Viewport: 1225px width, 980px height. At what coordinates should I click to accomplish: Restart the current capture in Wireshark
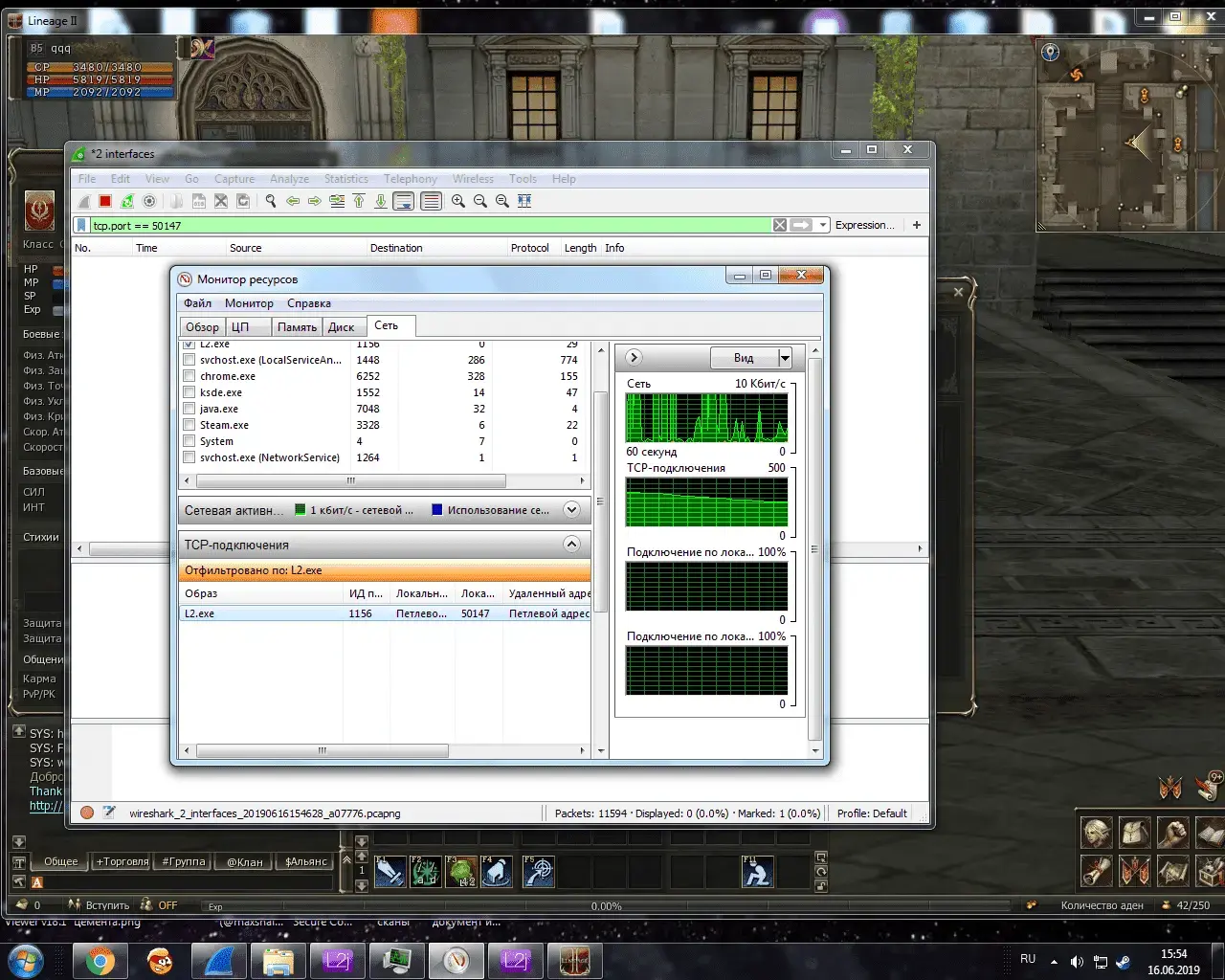127,201
